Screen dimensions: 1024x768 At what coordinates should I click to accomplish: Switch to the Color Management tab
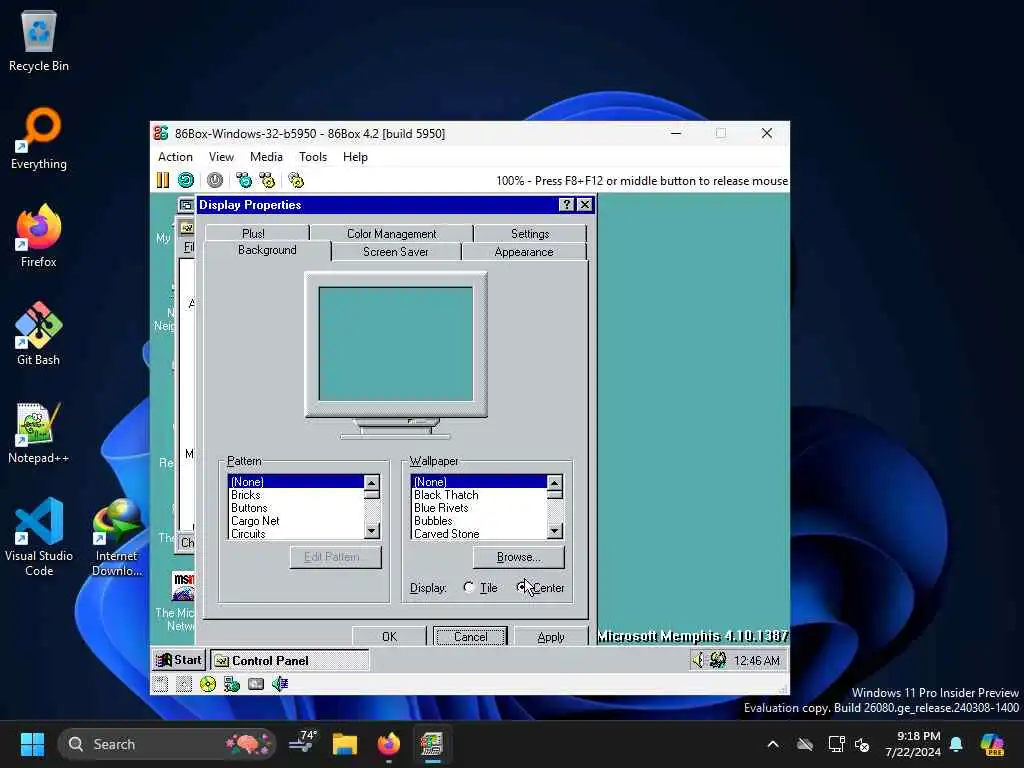pos(391,233)
